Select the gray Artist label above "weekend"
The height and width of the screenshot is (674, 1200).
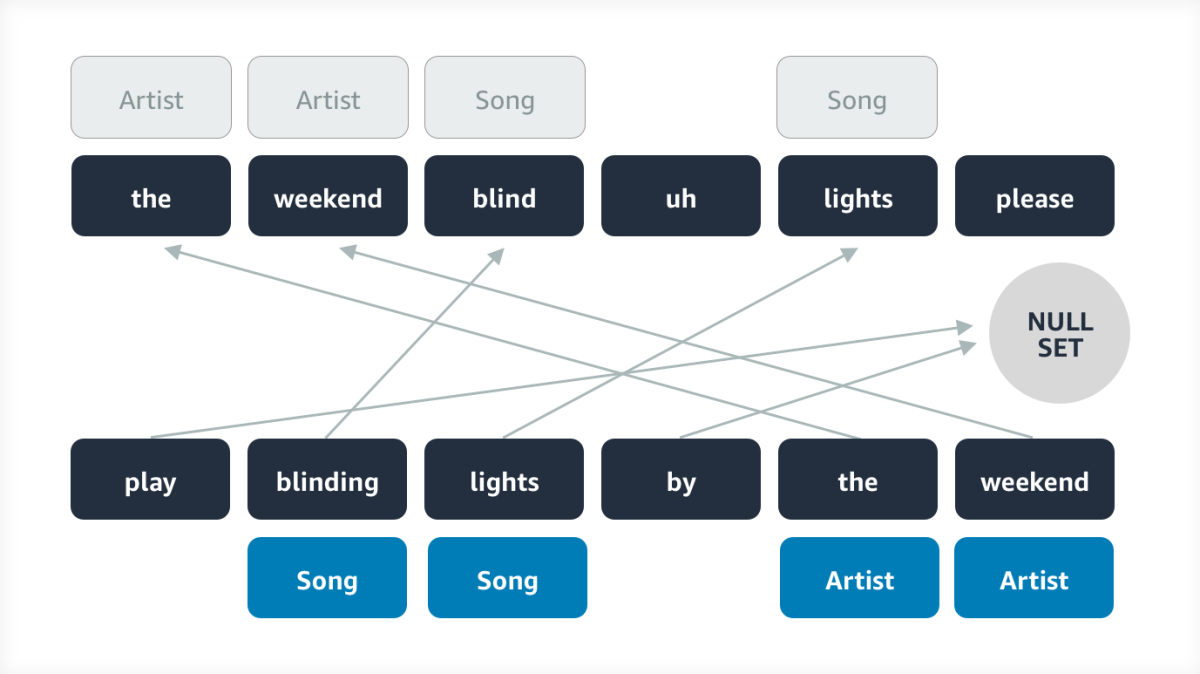[x=328, y=97]
